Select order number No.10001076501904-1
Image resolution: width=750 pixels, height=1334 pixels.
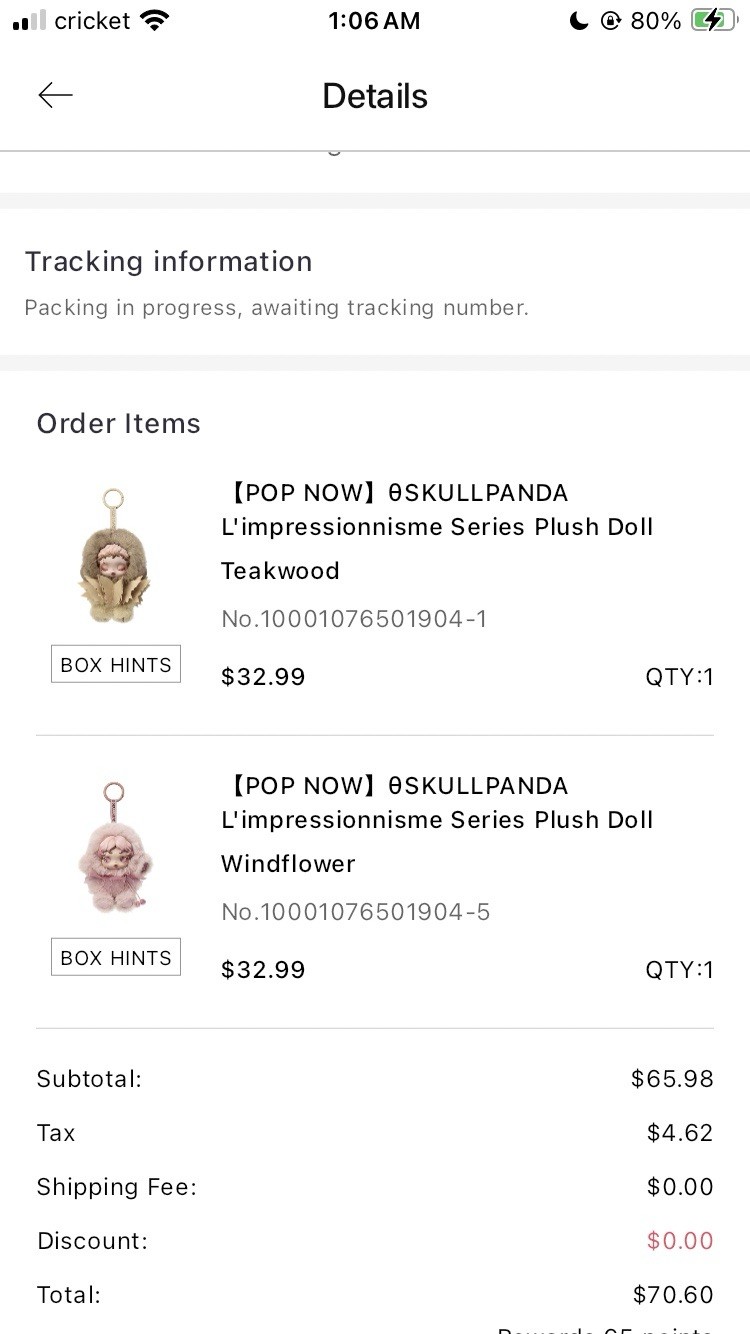(x=354, y=619)
